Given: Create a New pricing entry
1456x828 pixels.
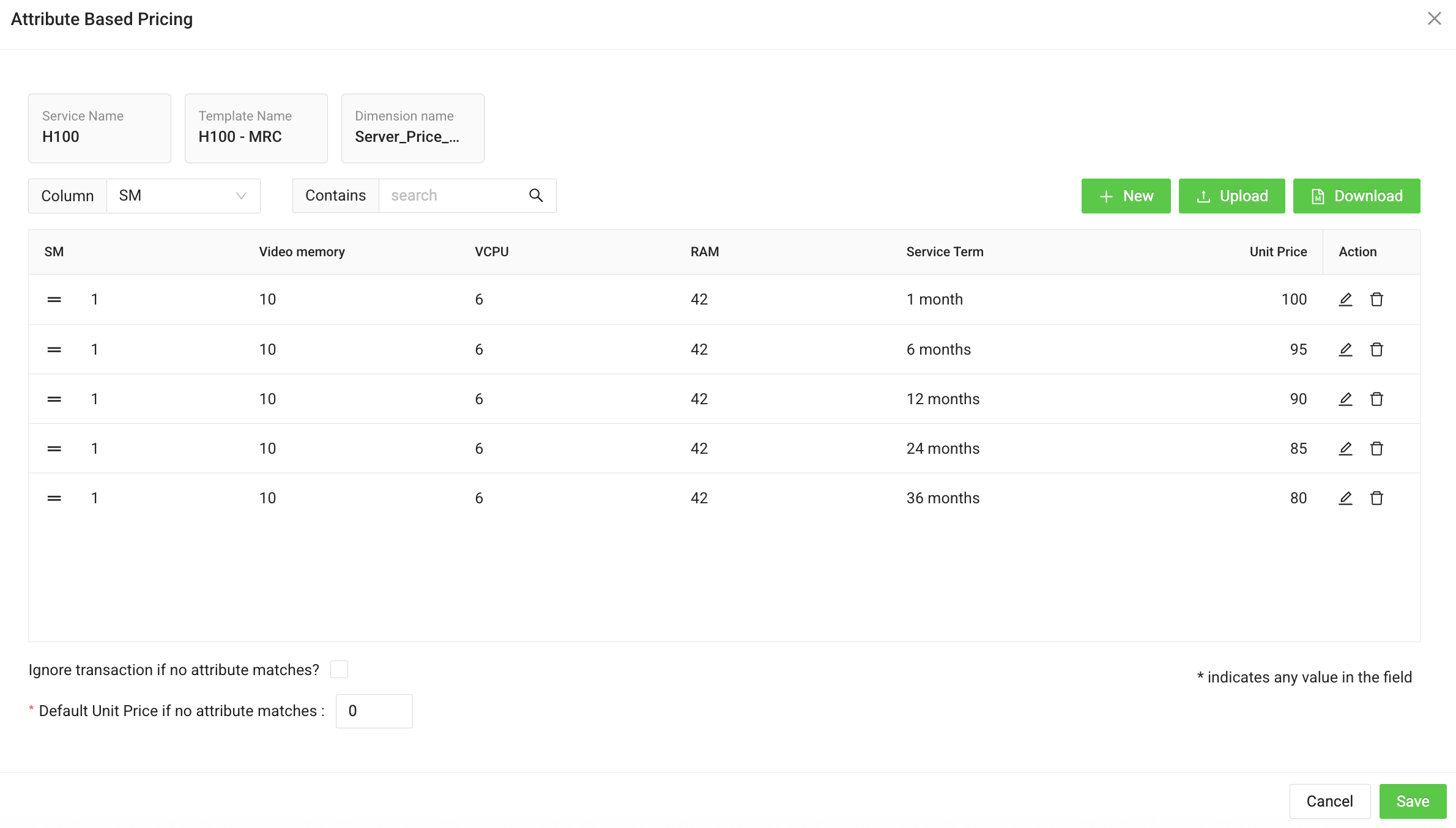Looking at the screenshot, I should (x=1126, y=196).
